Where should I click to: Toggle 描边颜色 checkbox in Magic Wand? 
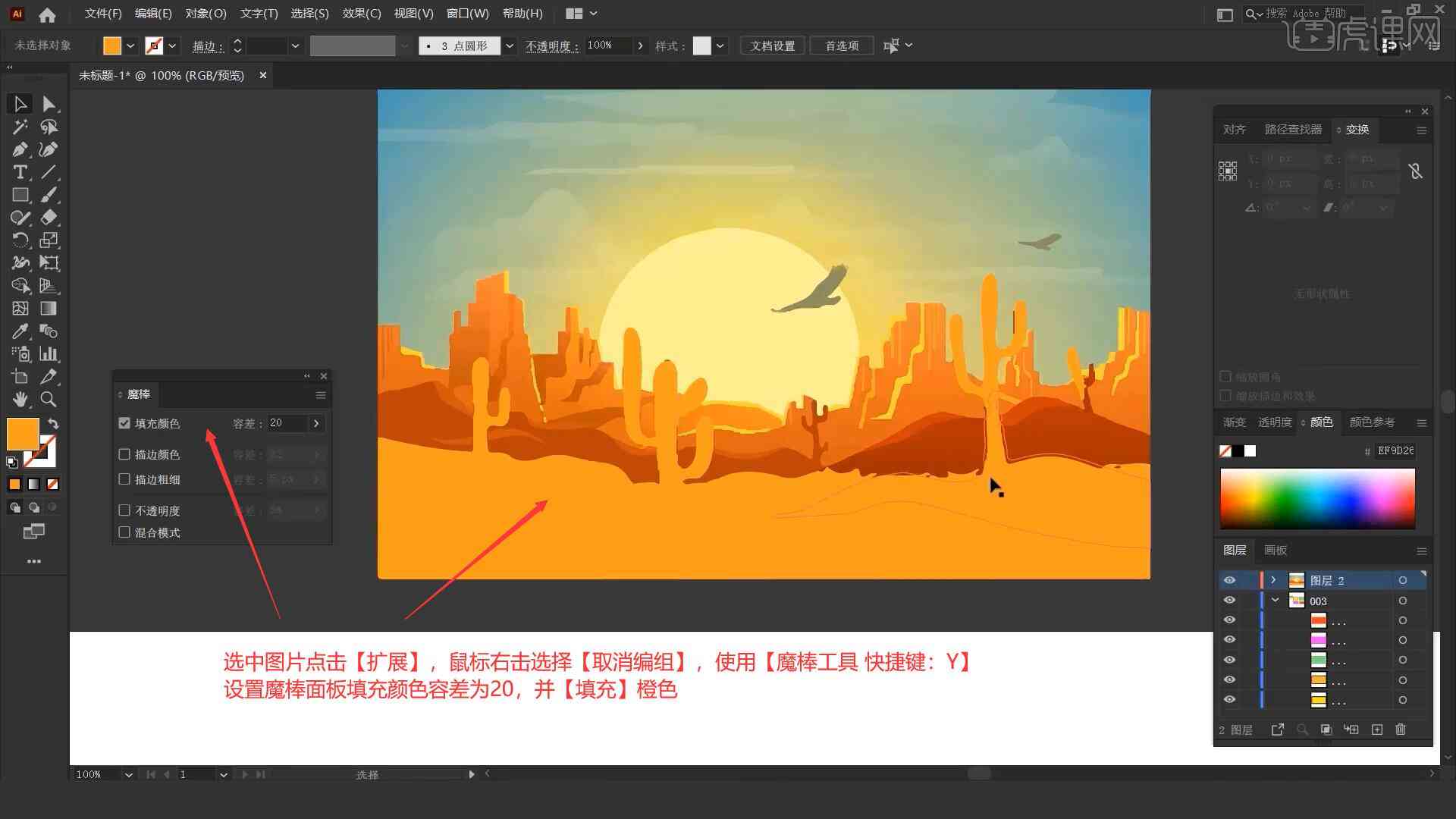pyautogui.click(x=125, y=454)
